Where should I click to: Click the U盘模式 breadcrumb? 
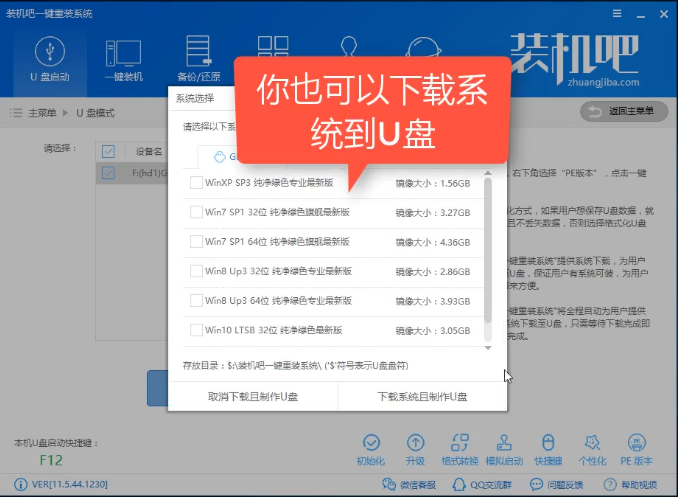pyautogui.click(x=95, y=113)
